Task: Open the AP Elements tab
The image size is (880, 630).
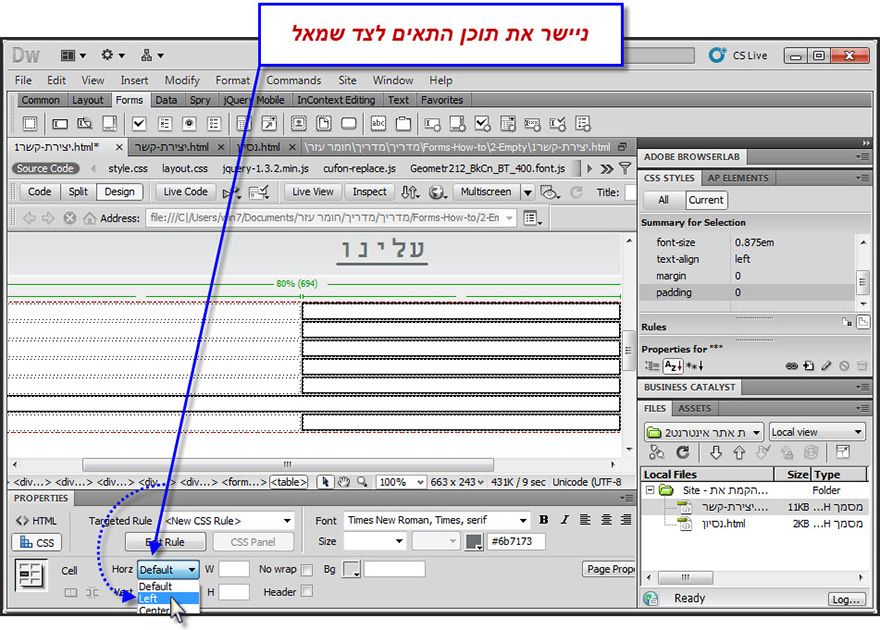Action: pos(737,178)
